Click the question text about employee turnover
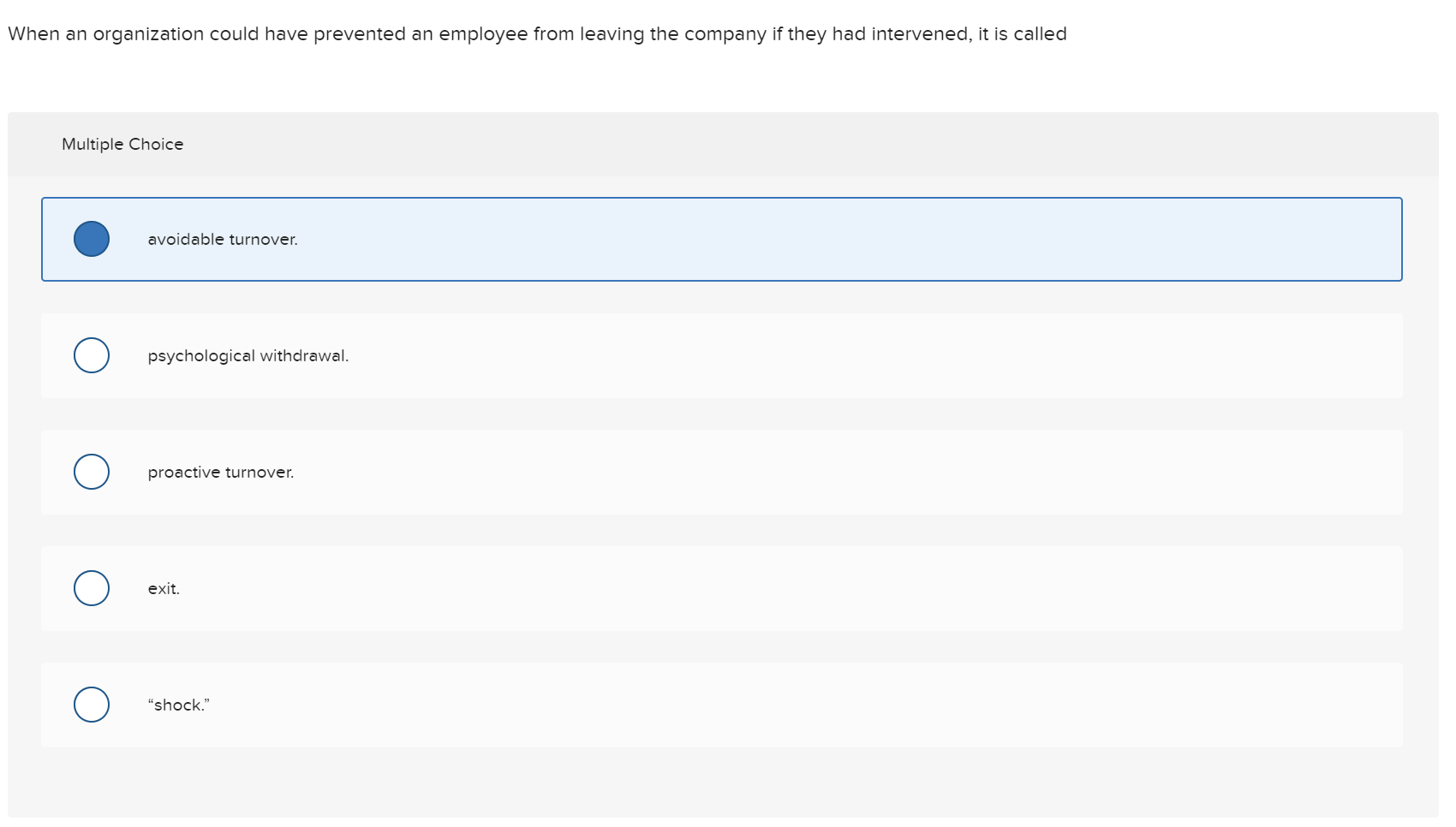 537,33
